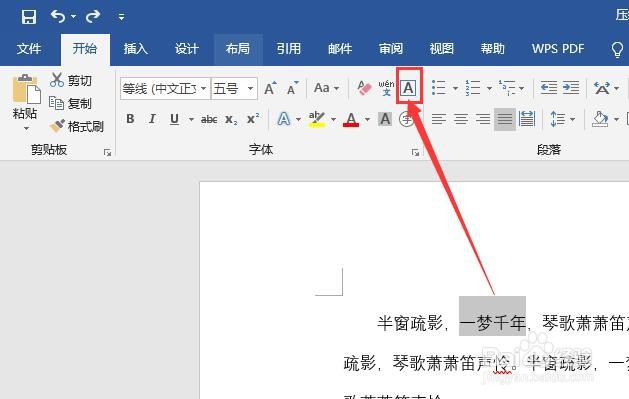The height and width of the screenshot is (399, 629).
Task: Apply red font color
Action: pyautogui.click(x=351, y=119)
